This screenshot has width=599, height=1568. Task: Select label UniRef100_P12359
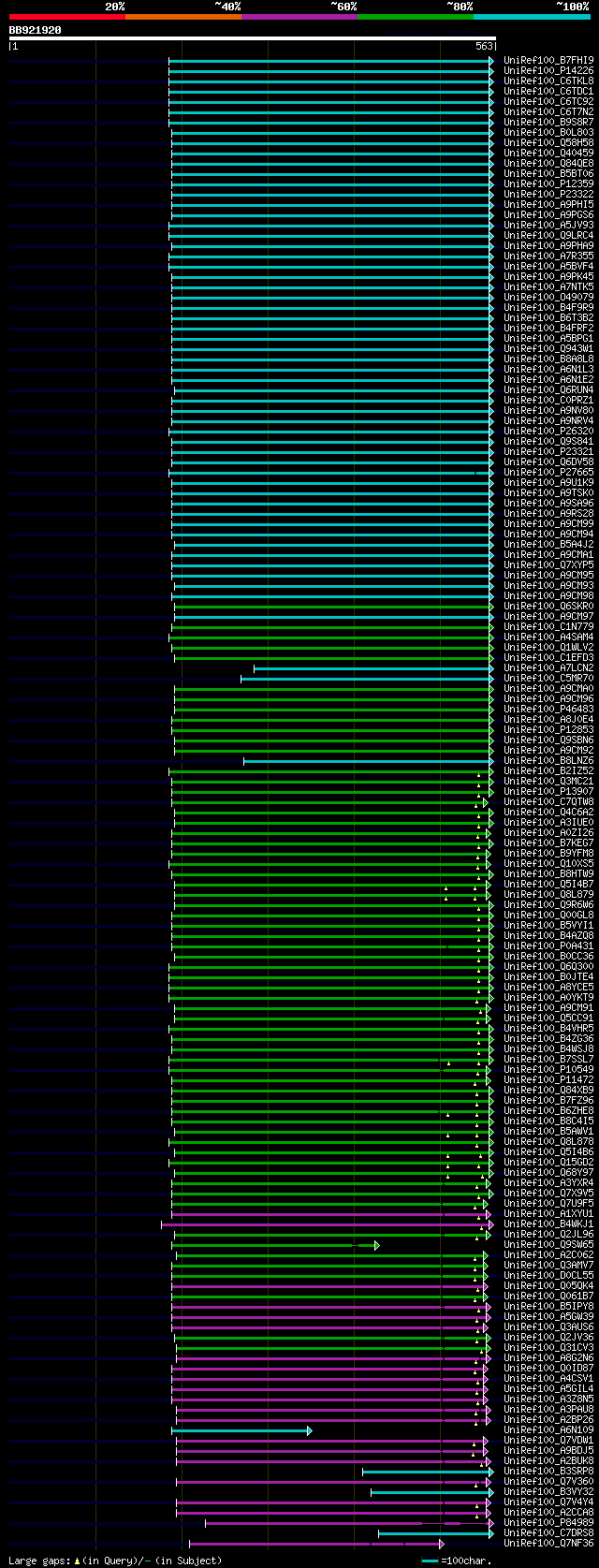click(548, 183)
